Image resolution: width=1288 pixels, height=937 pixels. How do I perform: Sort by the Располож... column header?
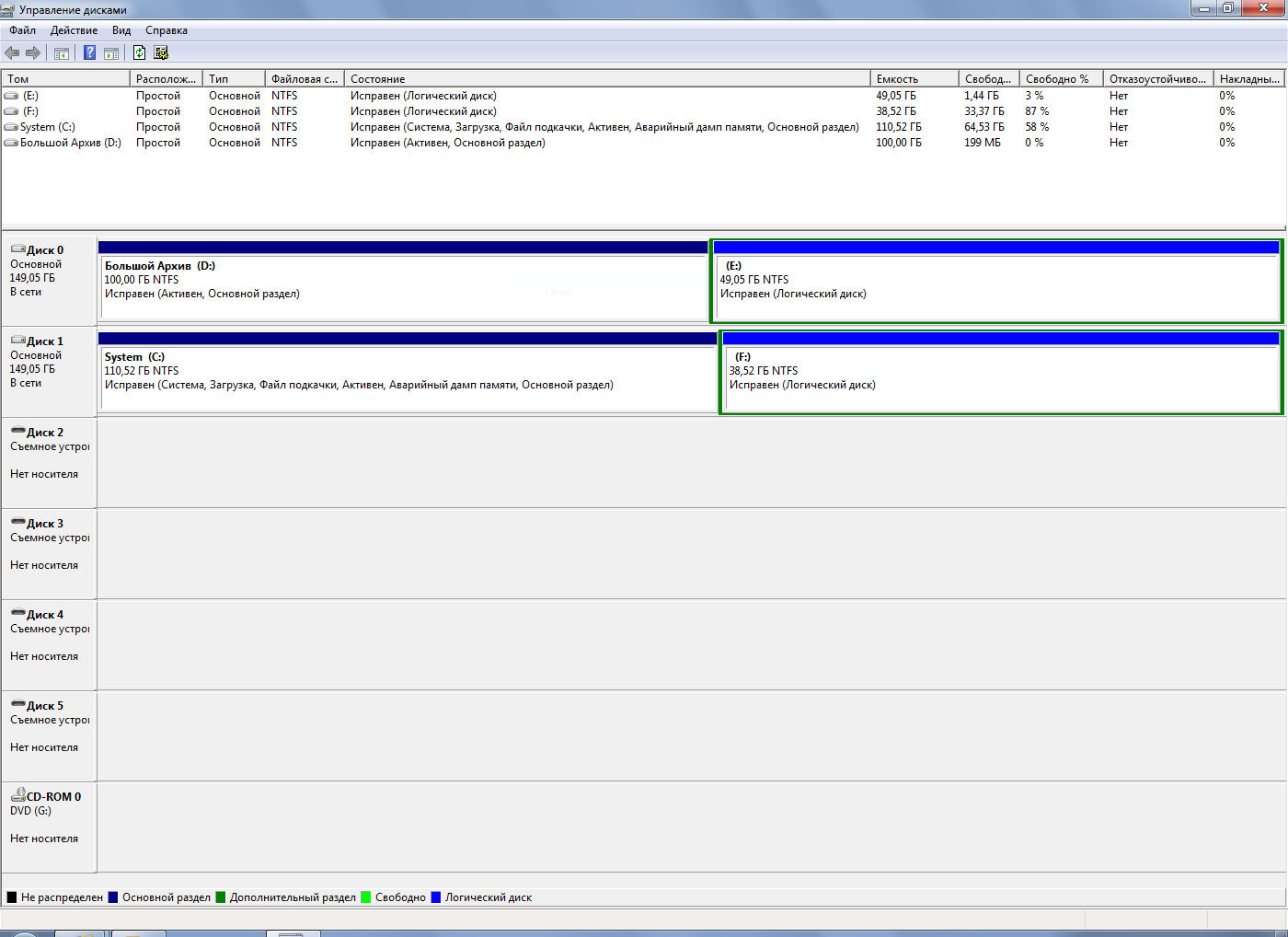166,79
